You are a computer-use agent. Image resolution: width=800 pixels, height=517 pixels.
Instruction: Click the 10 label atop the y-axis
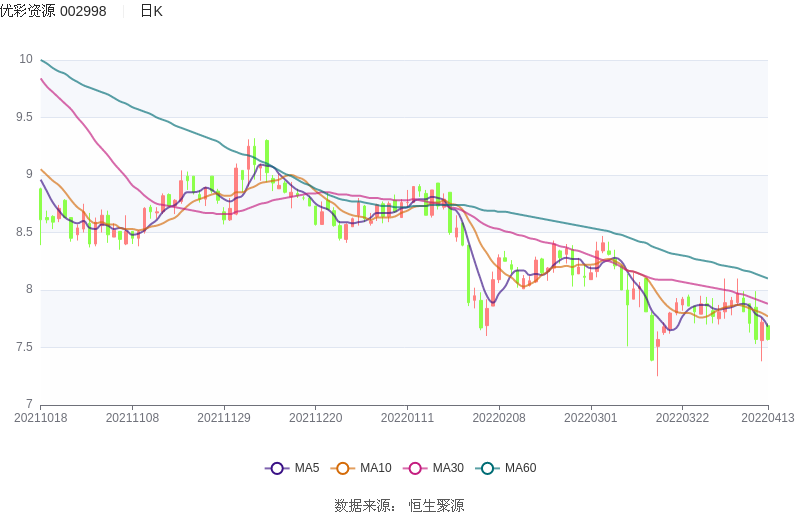(x=26, y=59)
